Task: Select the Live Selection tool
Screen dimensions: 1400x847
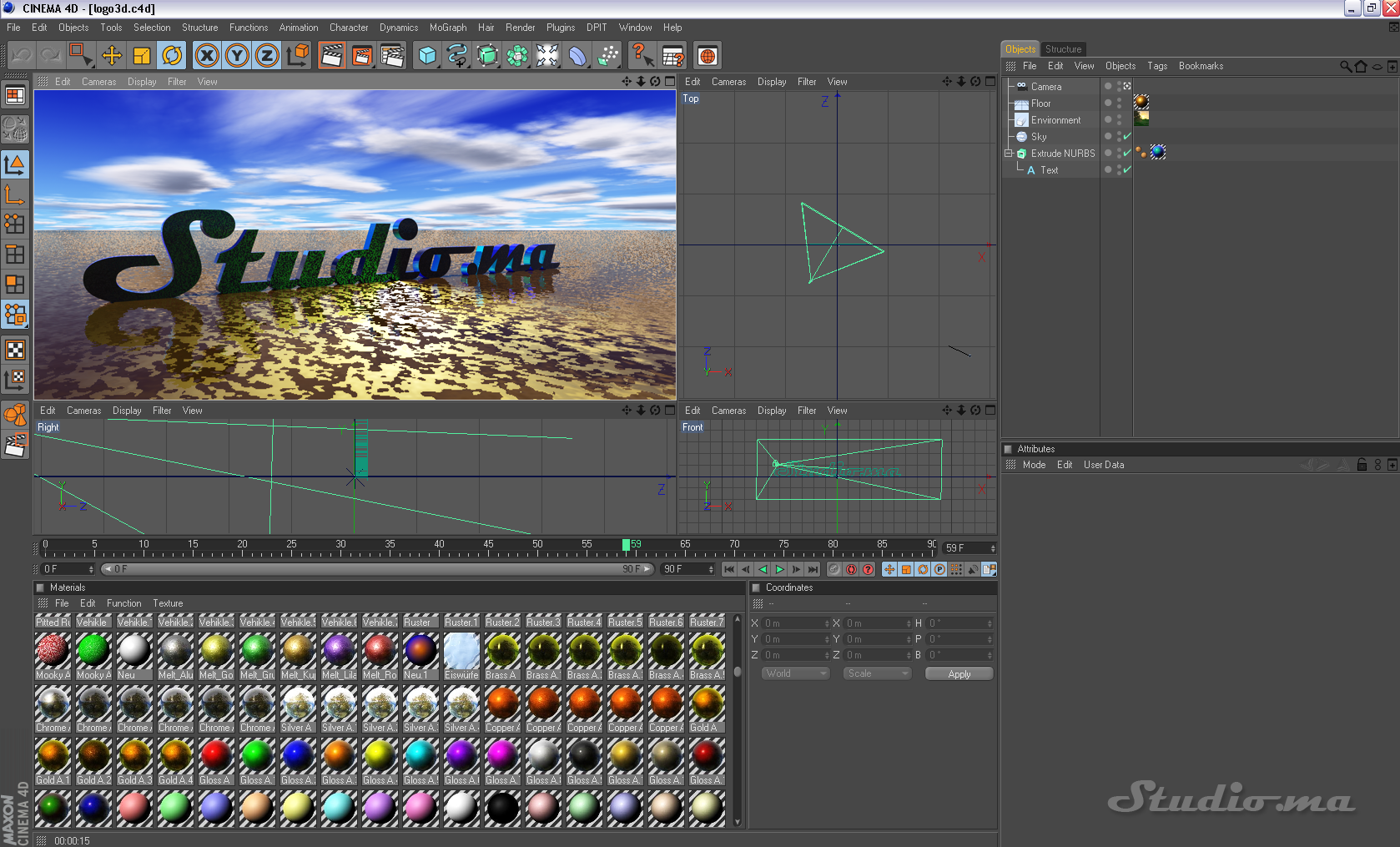Action: click(x=81, y=56)
